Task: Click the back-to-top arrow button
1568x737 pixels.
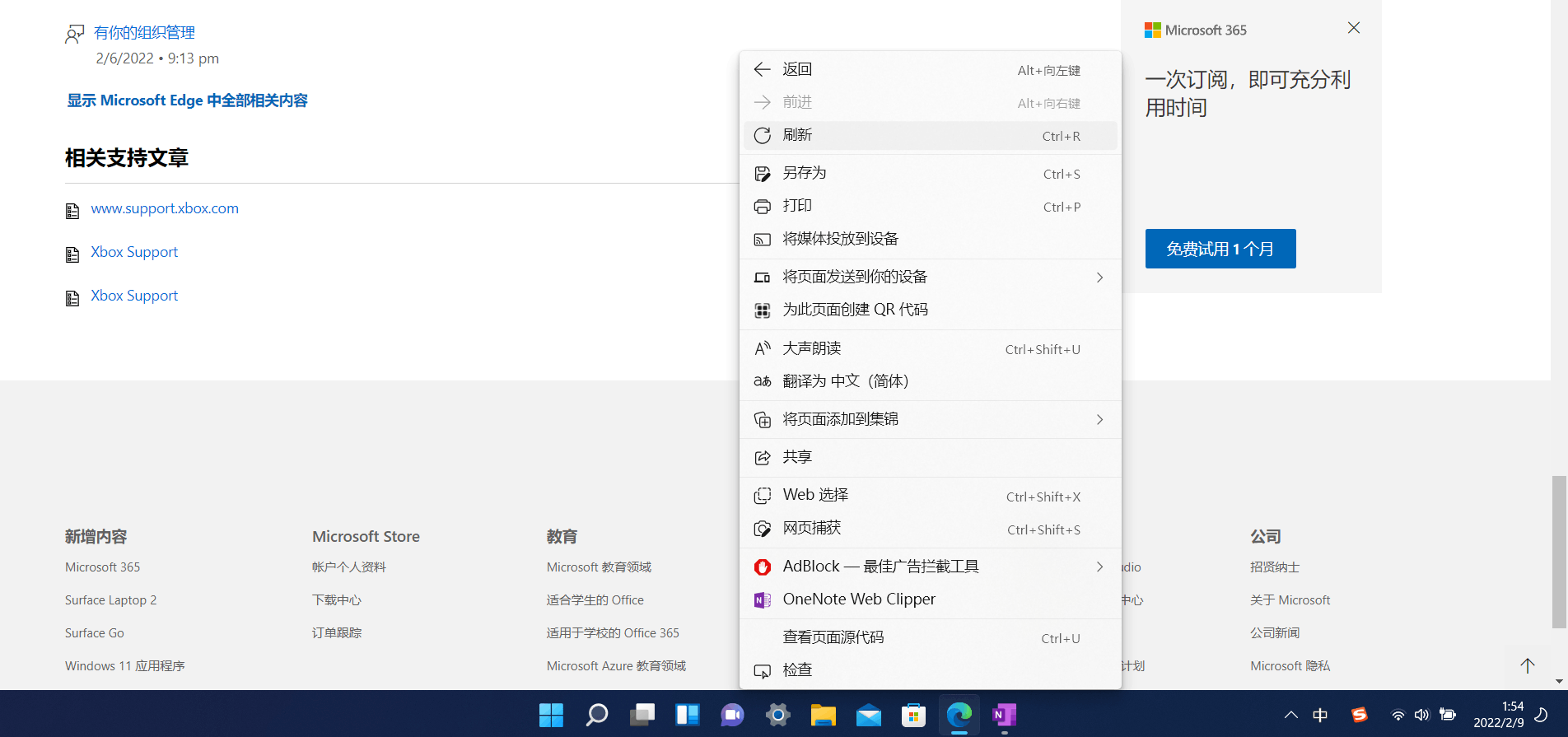Action: tap(1528, 665)
